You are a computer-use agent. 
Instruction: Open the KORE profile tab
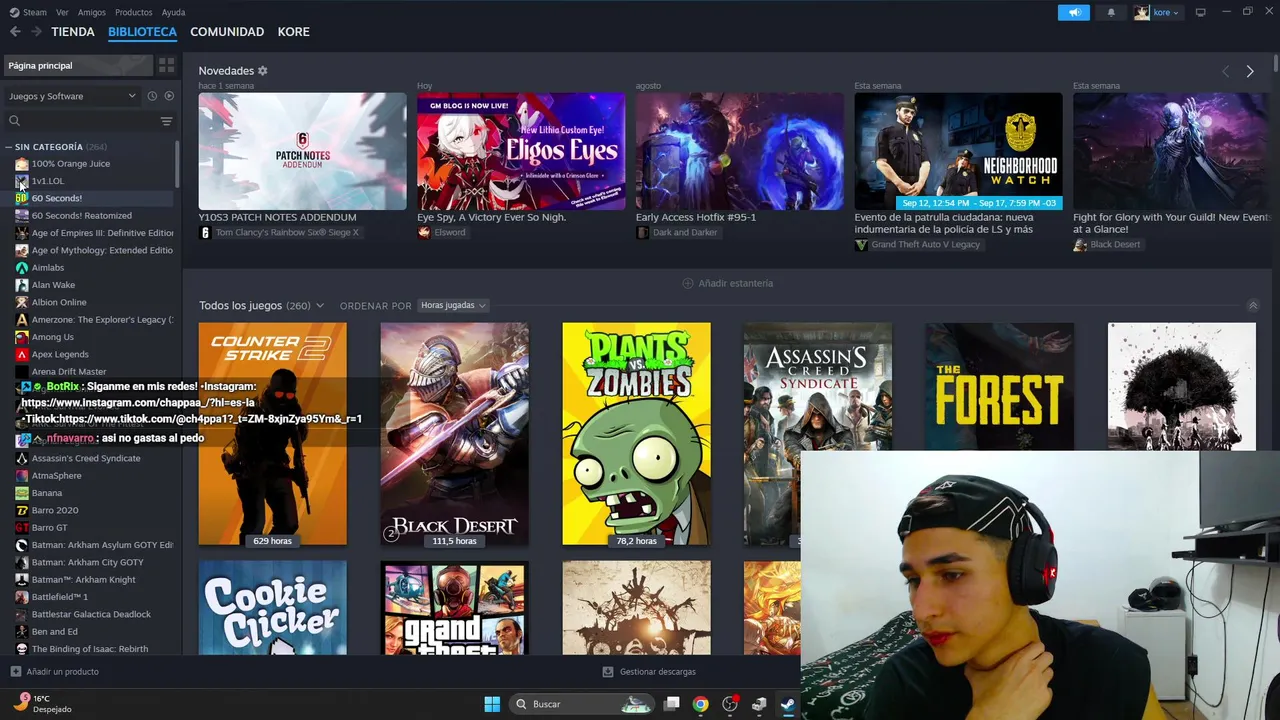[294, 32]
